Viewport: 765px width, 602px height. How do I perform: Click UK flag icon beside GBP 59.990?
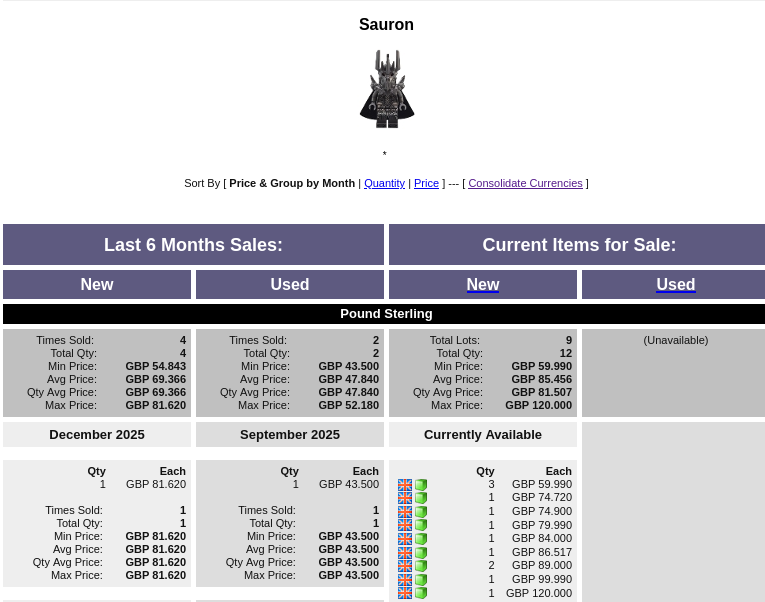pyautogui.click(x=404, y=484)
